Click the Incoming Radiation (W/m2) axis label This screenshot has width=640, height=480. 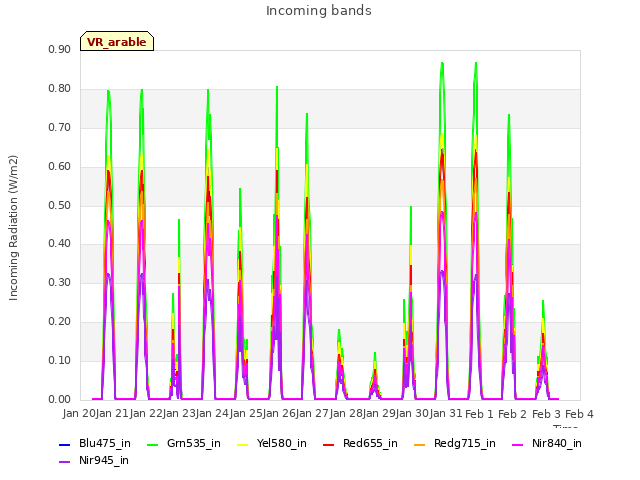click(x=13, y=228)
